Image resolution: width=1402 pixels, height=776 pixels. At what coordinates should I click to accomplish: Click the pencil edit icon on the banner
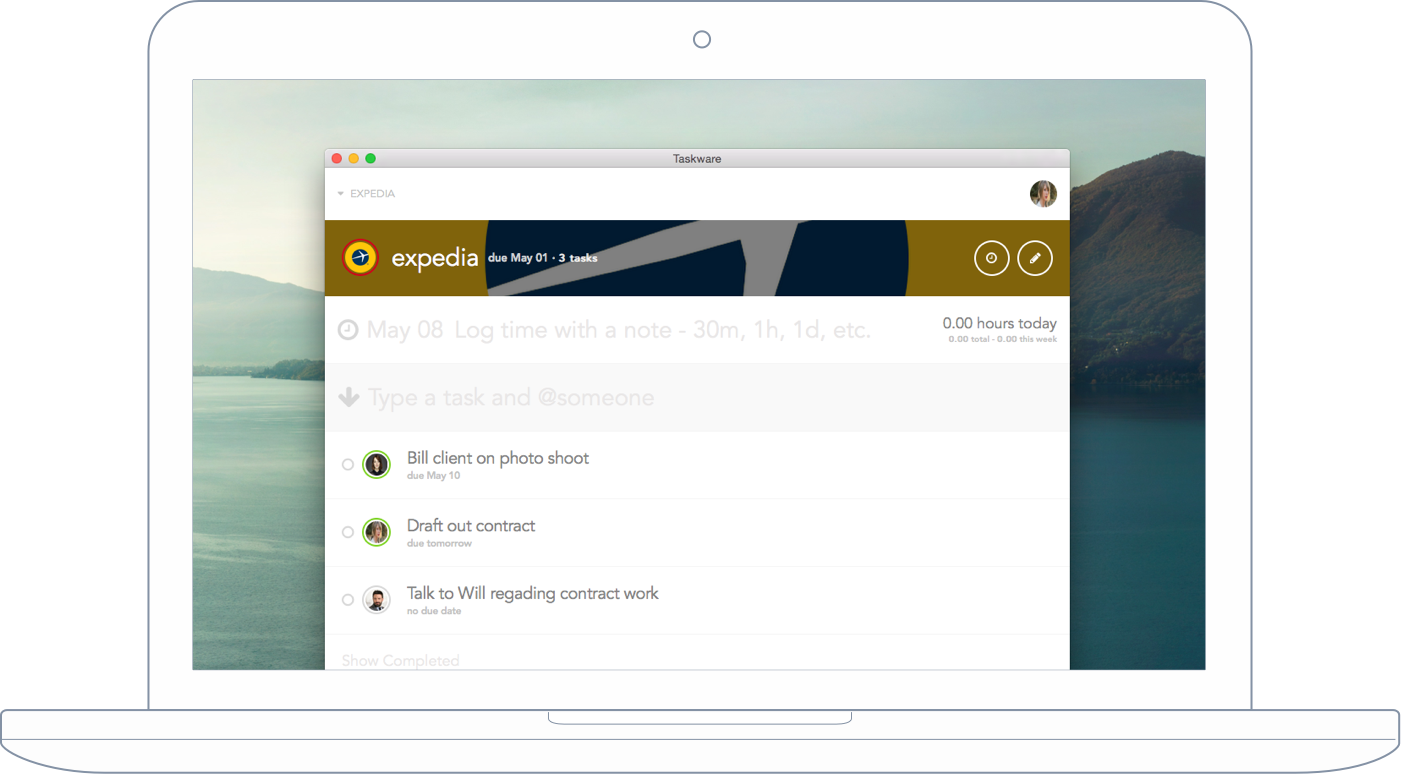(x=1035, y=257)
